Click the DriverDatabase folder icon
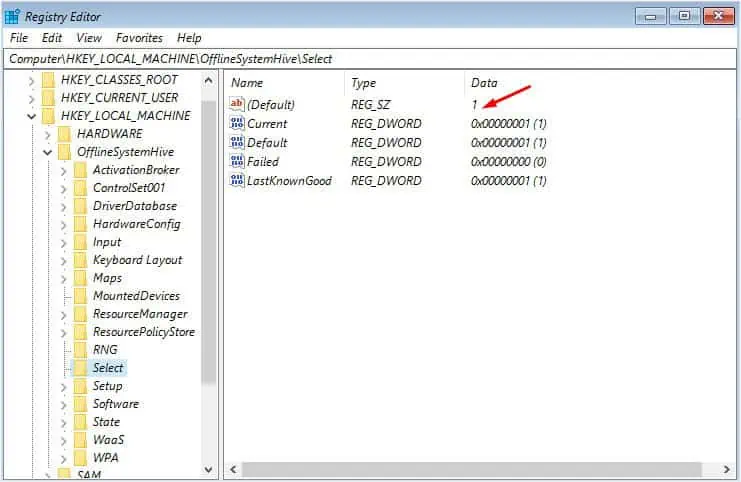This screenshot has height=482, width=741. coord(80,206)
